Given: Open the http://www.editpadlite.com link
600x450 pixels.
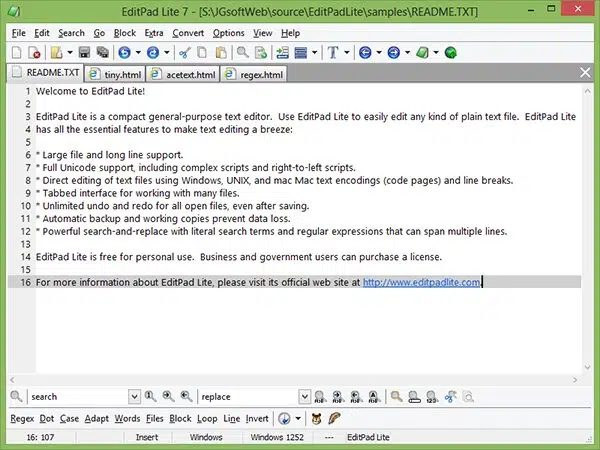Looking at the screenshot, I should pyautogui.click(x=421, y=282).
